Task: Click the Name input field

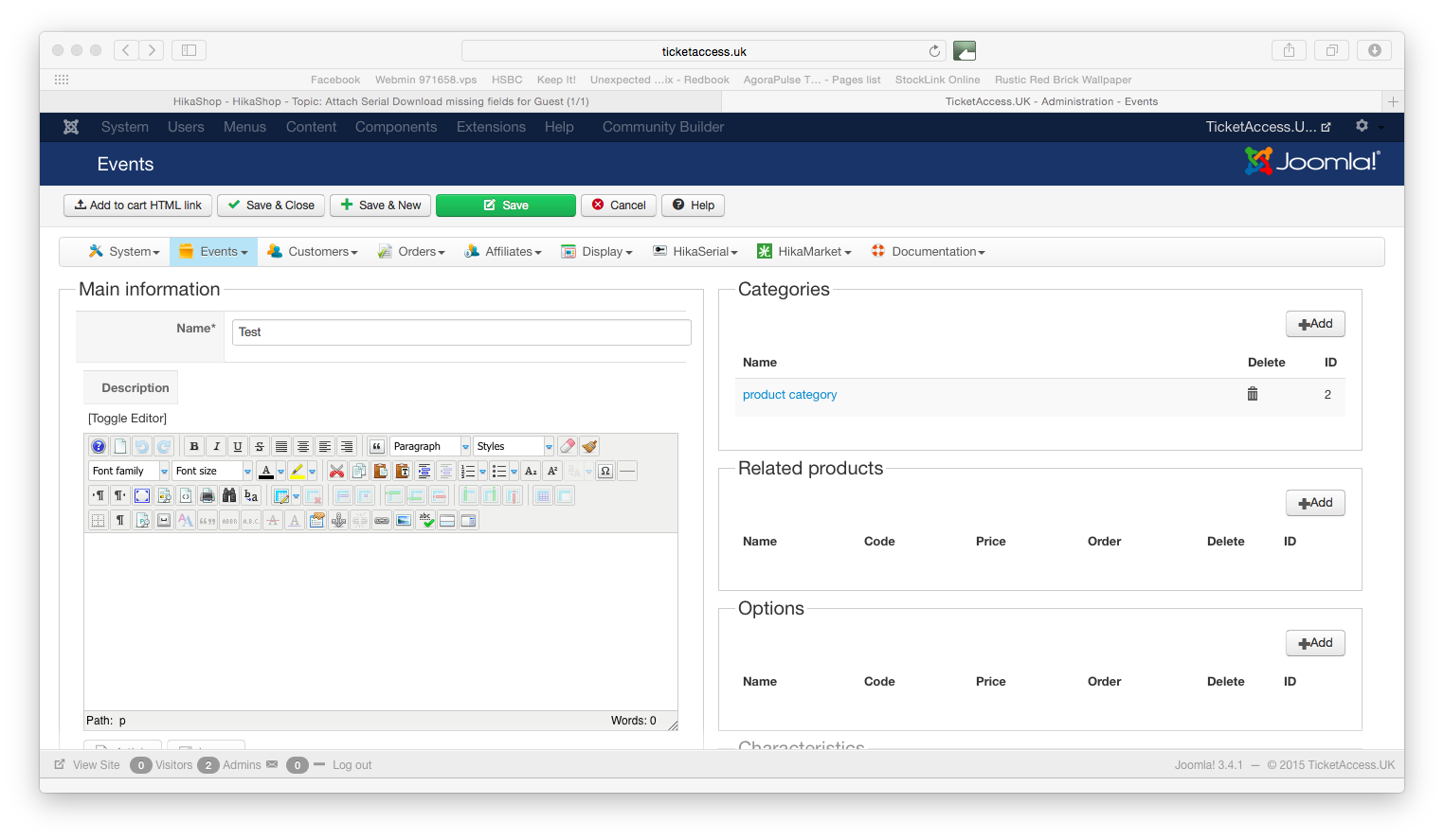Action: coord(461,332)
